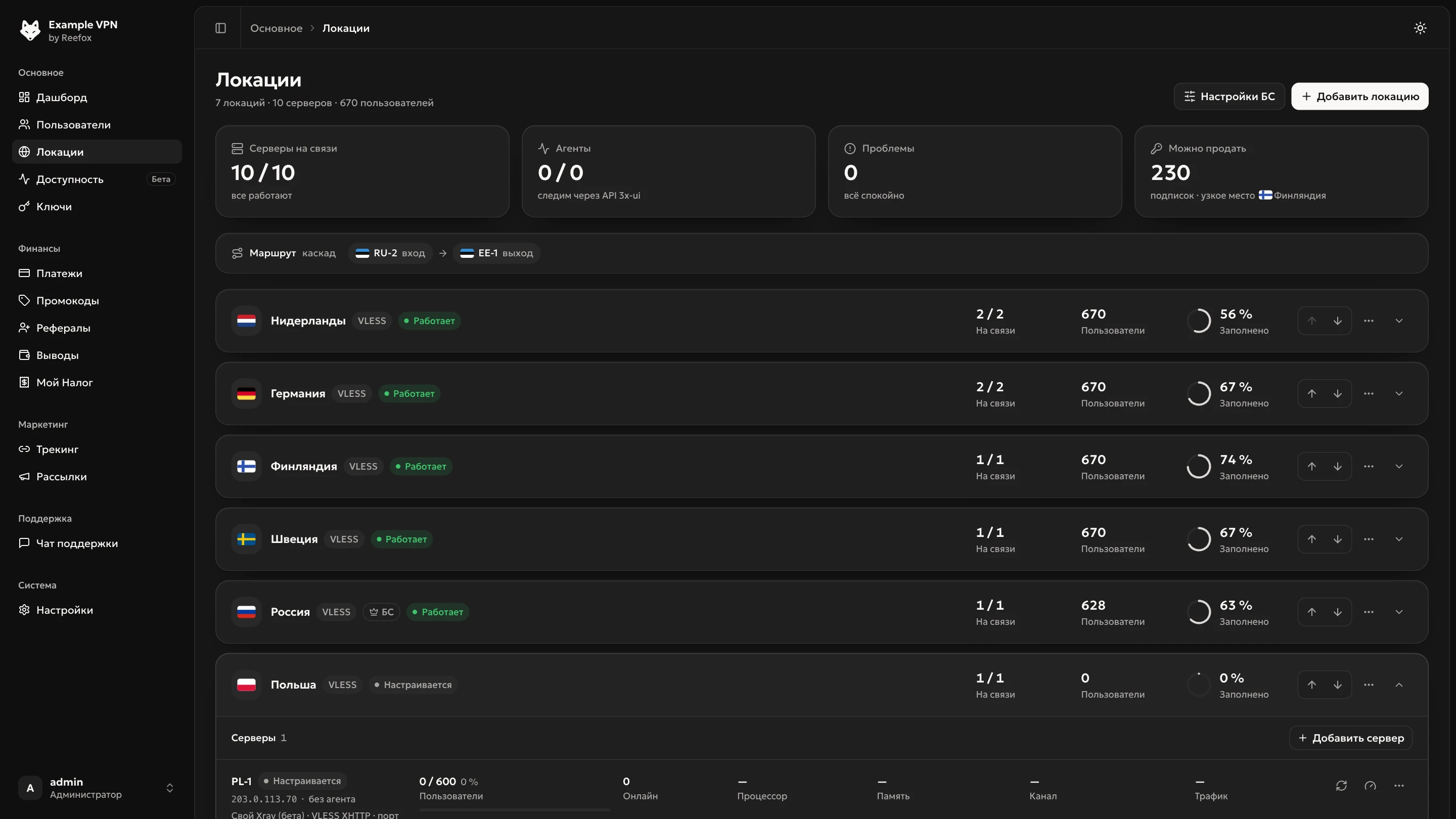Click the Example VPN fox logo
This screenshot has width=1456, height=819.
tap(30, 30)
